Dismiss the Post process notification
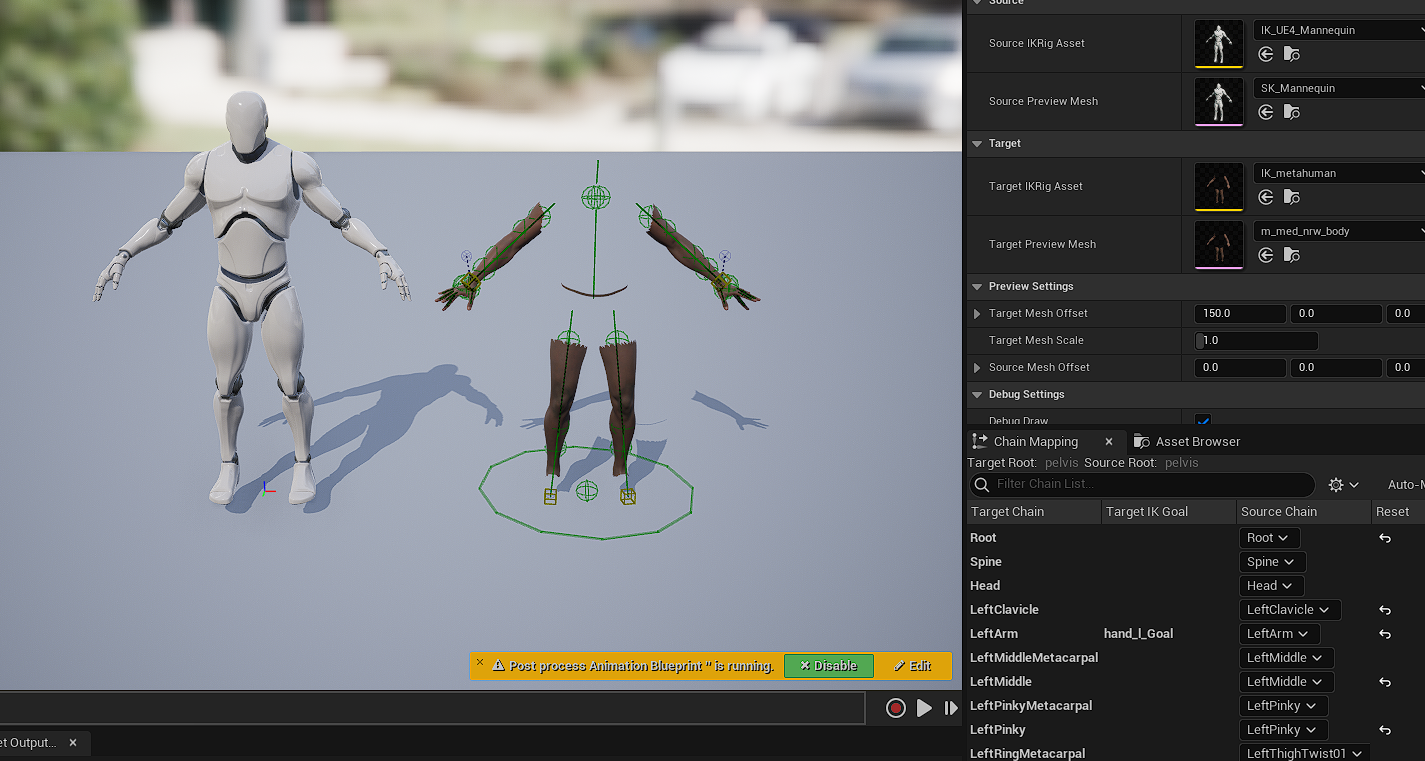 click(x=480, y=662)
